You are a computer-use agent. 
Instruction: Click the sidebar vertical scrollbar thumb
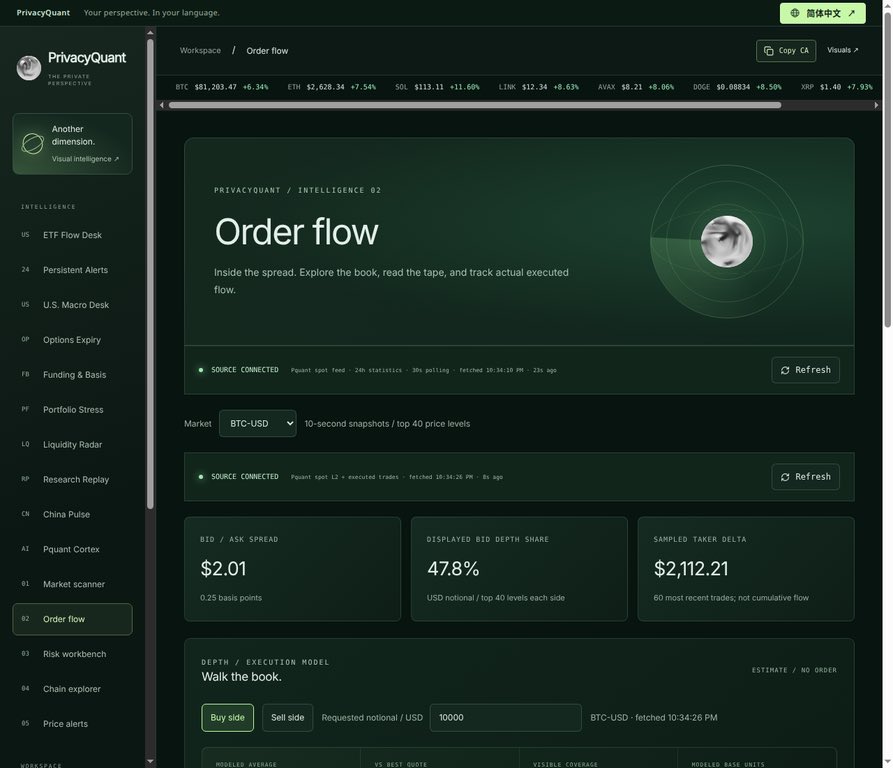click(x=150, y=273)
